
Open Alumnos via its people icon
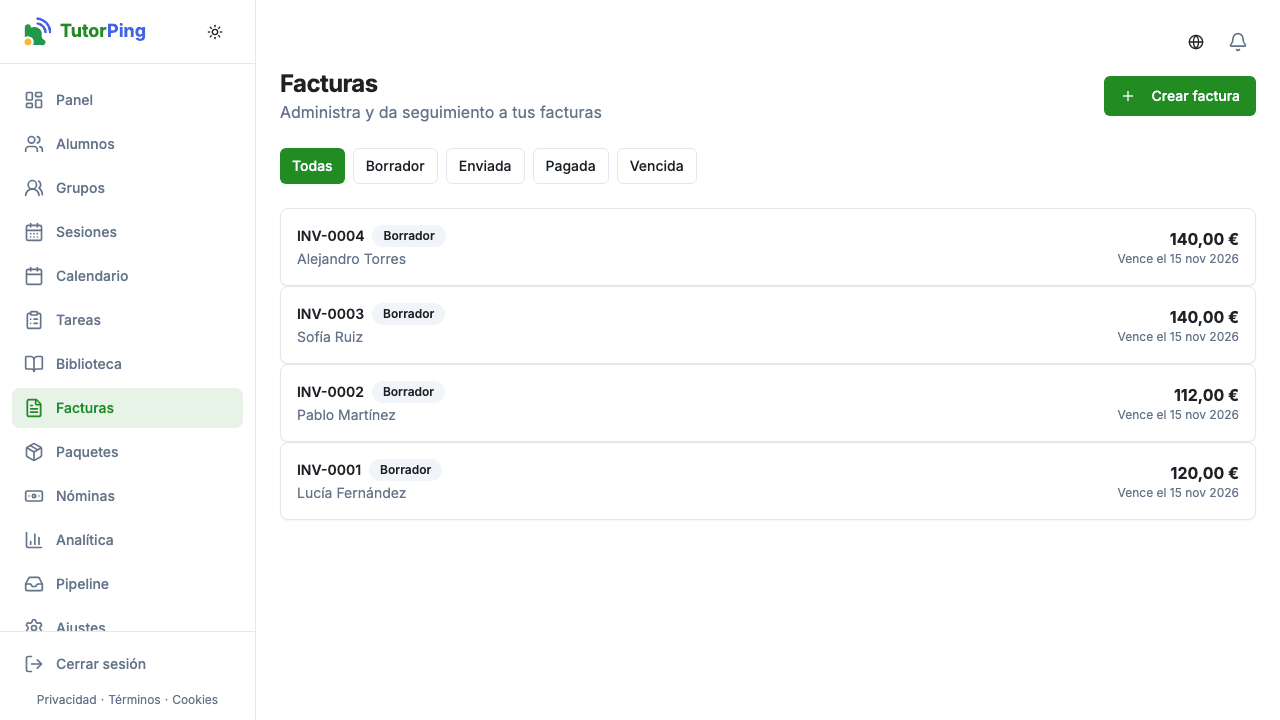click(x=34, y=144)
